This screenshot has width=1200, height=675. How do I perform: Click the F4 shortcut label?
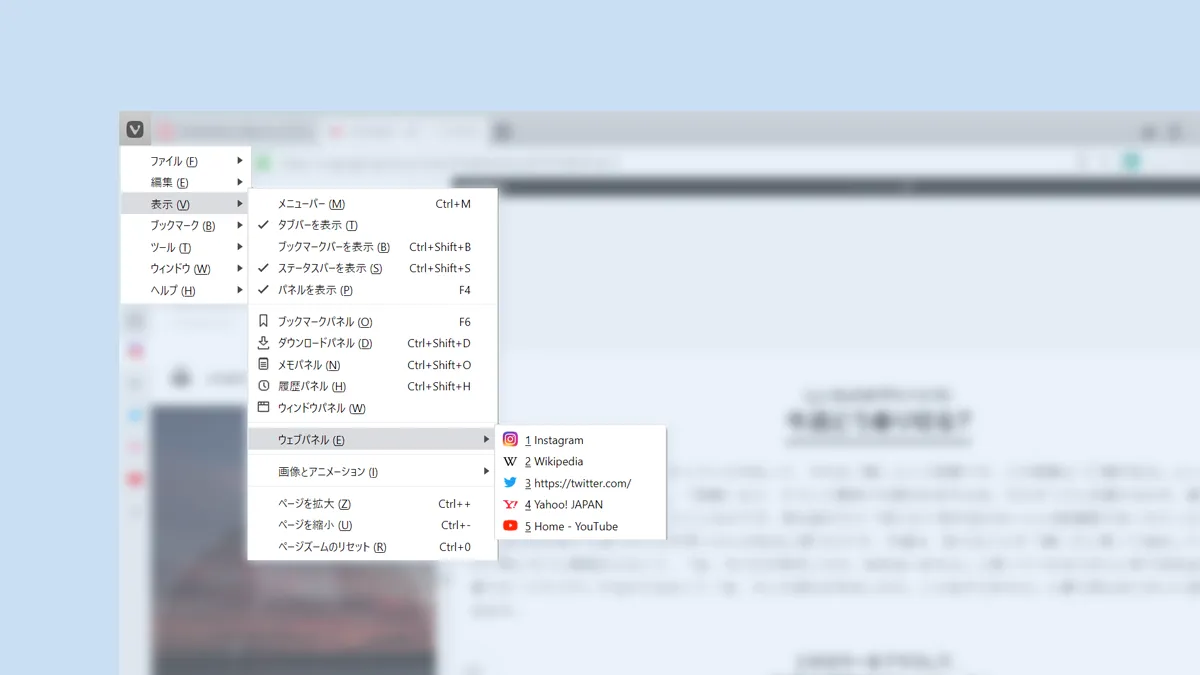tap(465, 290)
